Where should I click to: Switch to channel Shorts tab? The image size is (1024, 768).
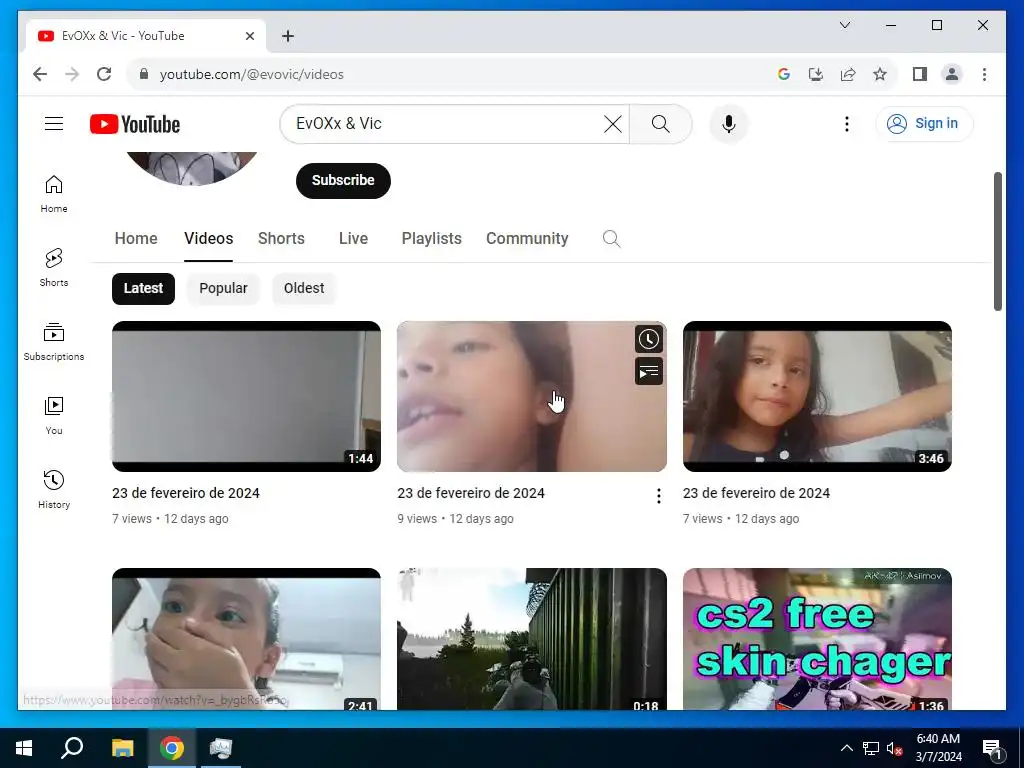[x=281, y=238]
